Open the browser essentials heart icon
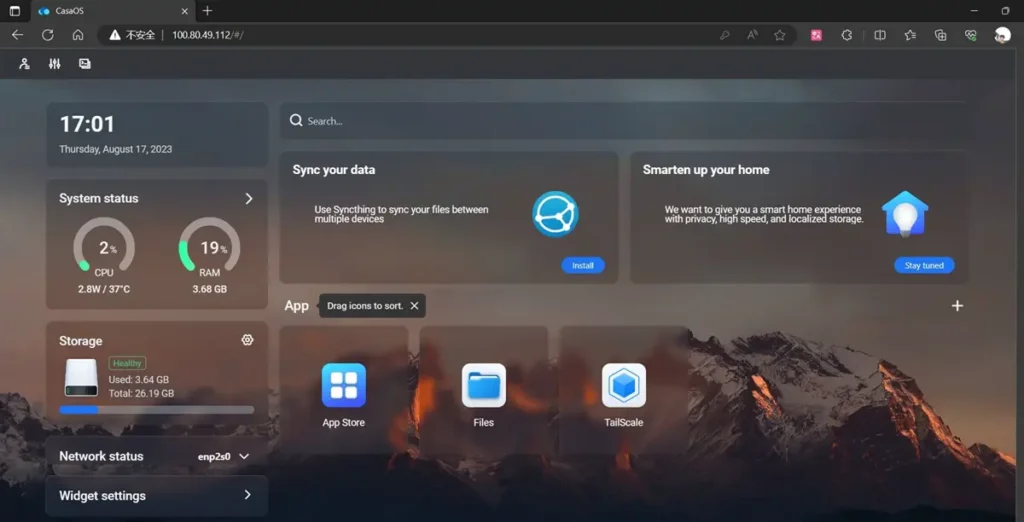Image resolution: width=1024 pixels, height=522 pixels. (x=971, y=35)
